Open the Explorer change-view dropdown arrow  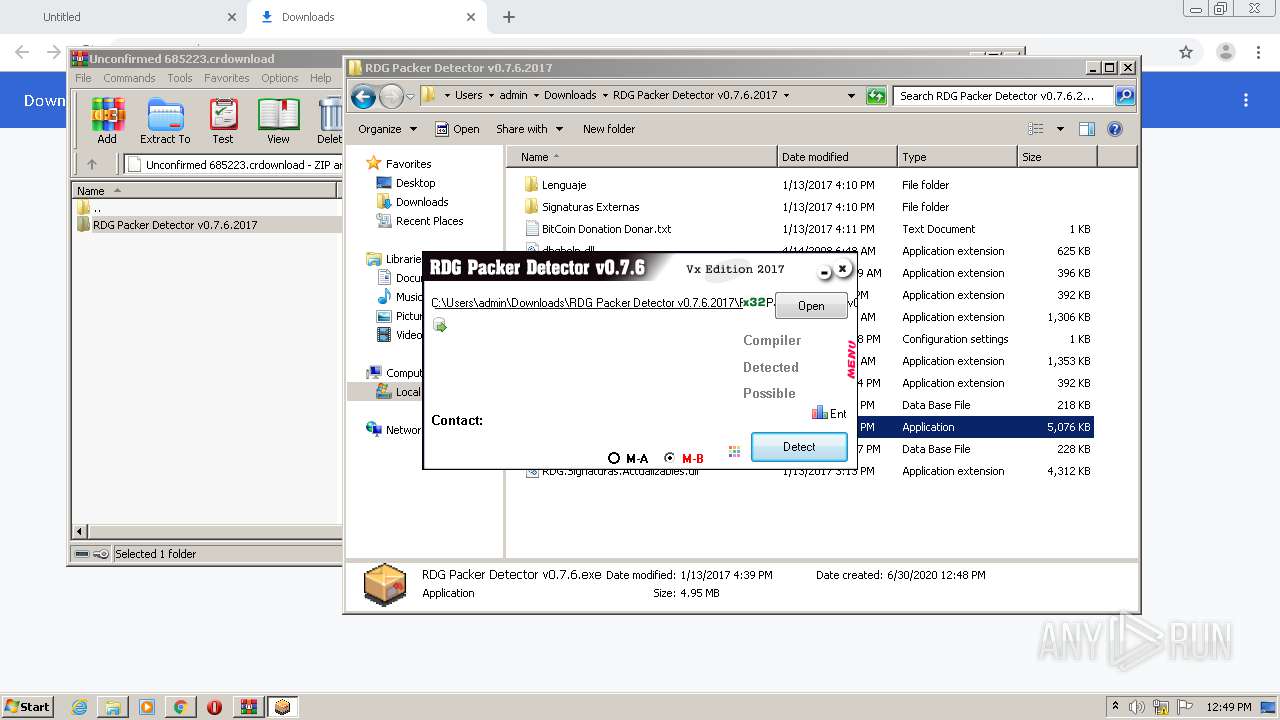click(1060, 129)
